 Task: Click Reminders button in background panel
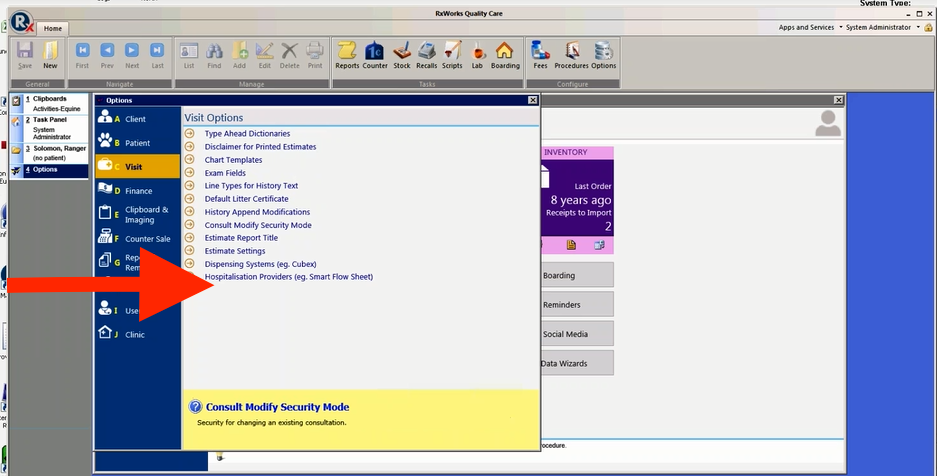(577, 305)
